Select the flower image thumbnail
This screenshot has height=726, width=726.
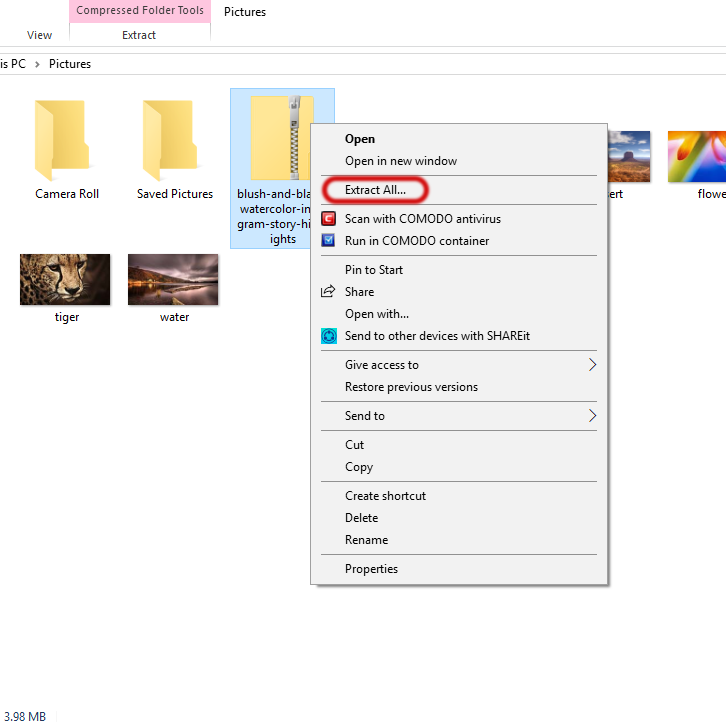coord(697,156)
